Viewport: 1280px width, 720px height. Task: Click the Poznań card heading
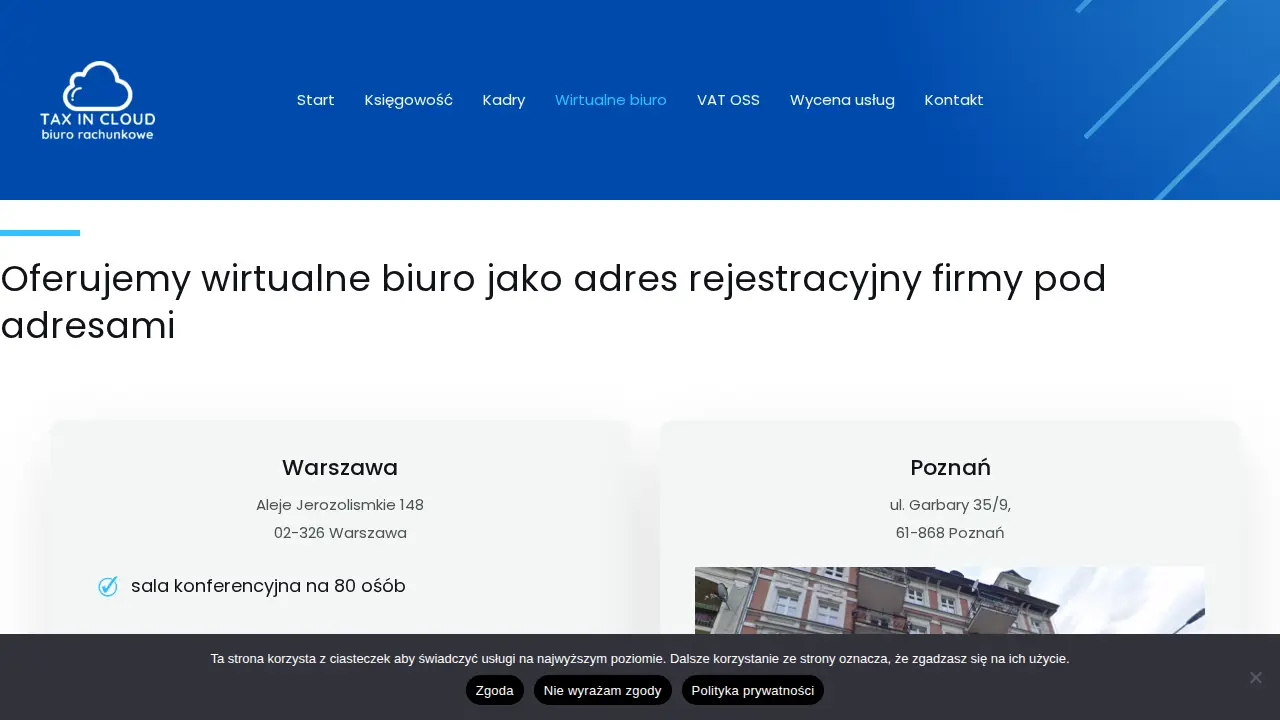coord(950,467)
